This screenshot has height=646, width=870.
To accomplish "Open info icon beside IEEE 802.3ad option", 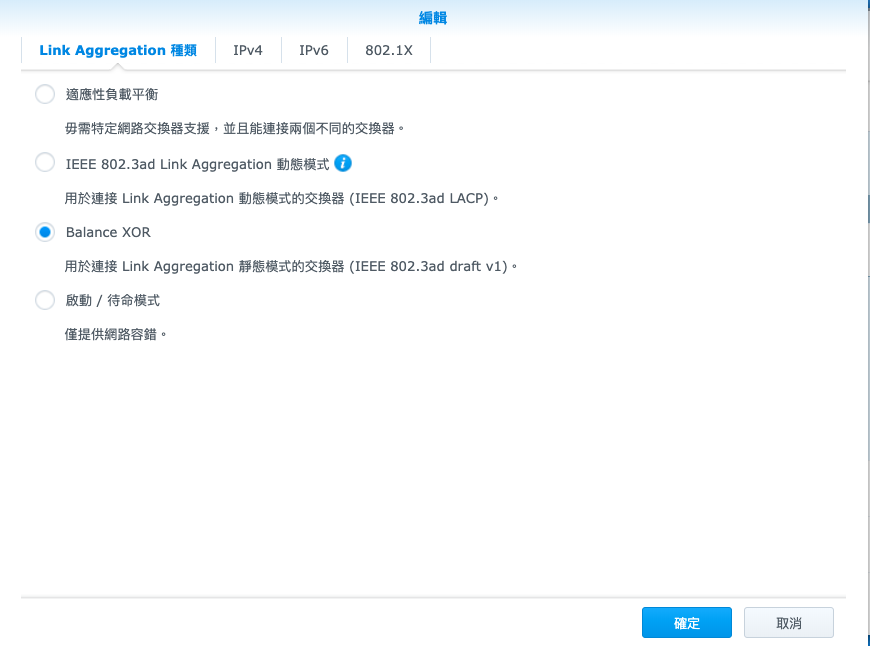I will 343,163.
